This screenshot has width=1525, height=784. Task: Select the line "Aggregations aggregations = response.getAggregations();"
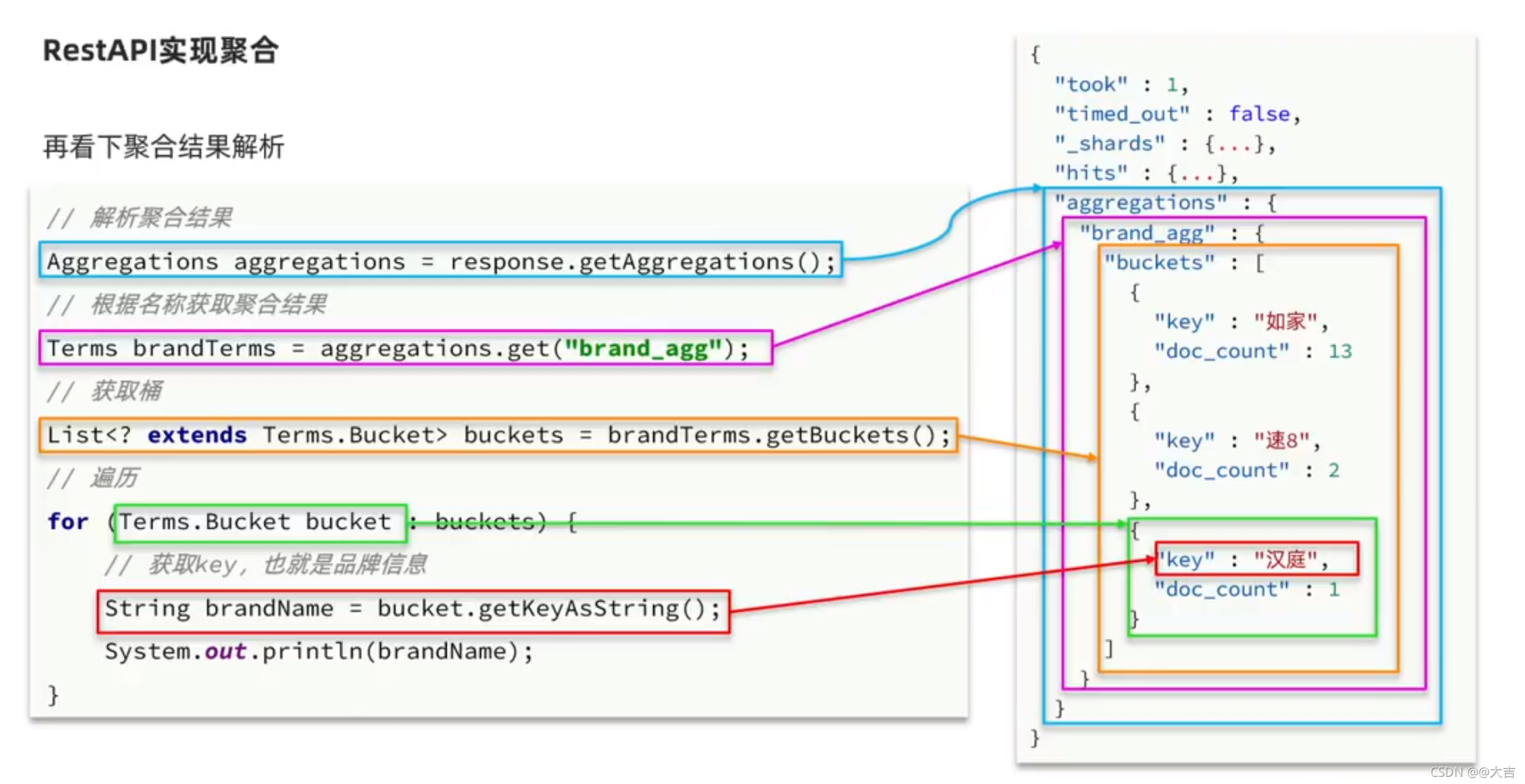pos(441,260)
